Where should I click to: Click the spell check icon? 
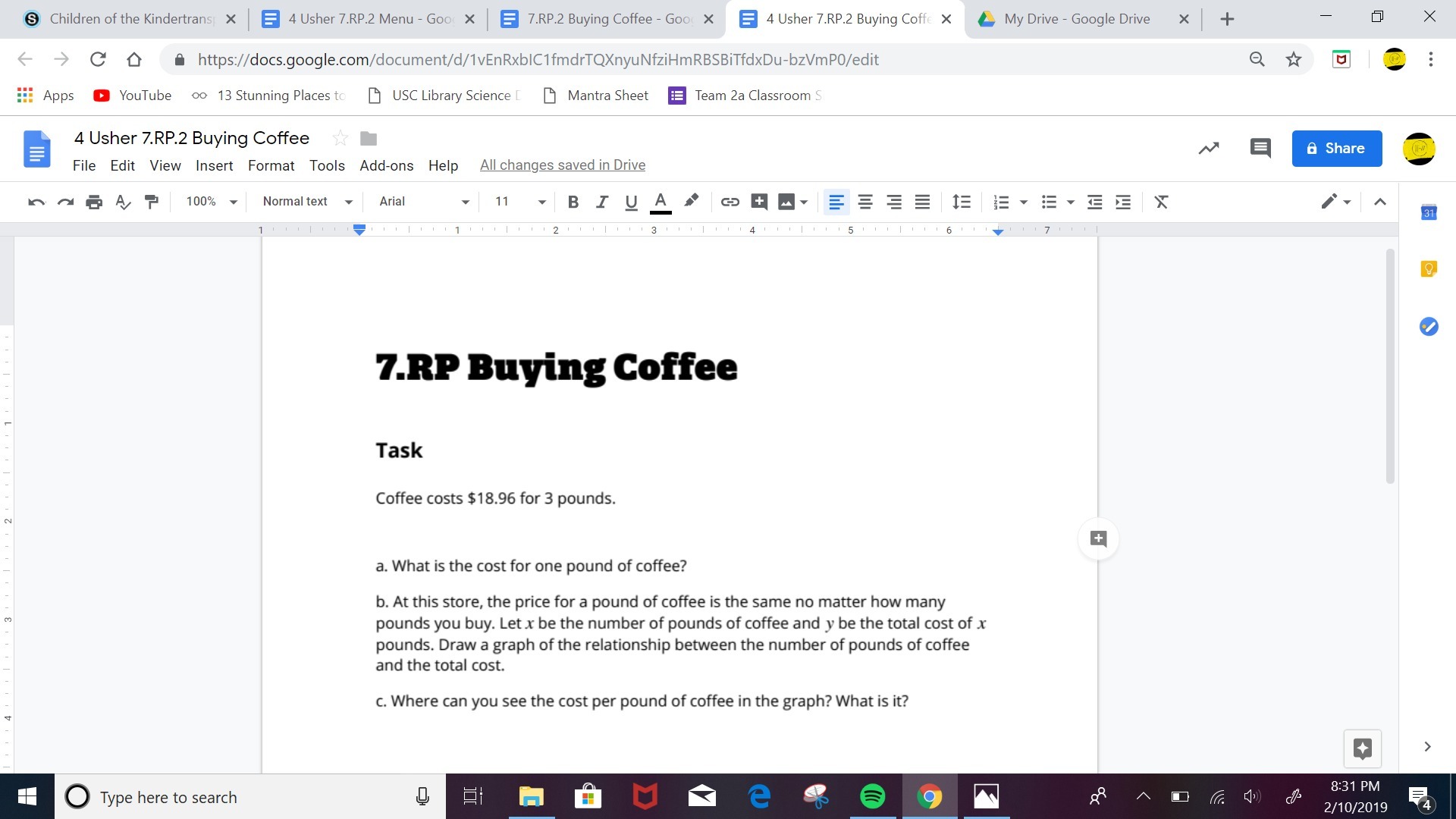[123, 202]
